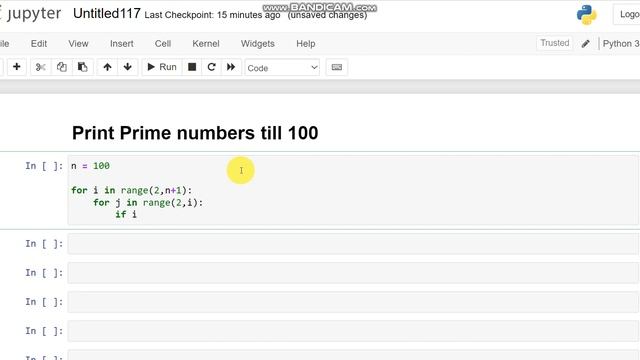
Task: Open the Kernel menu
Action: tap(206, 44)
